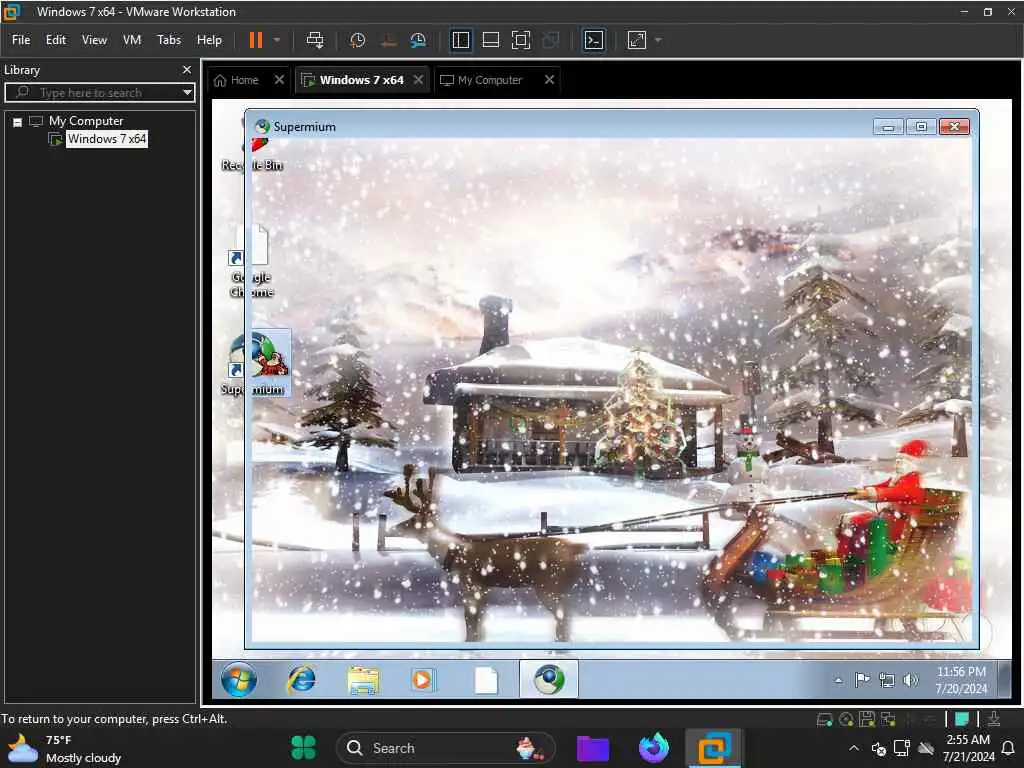Click the Supermium title bar icon
1024x768 pixels.
(x=263, y=127)
